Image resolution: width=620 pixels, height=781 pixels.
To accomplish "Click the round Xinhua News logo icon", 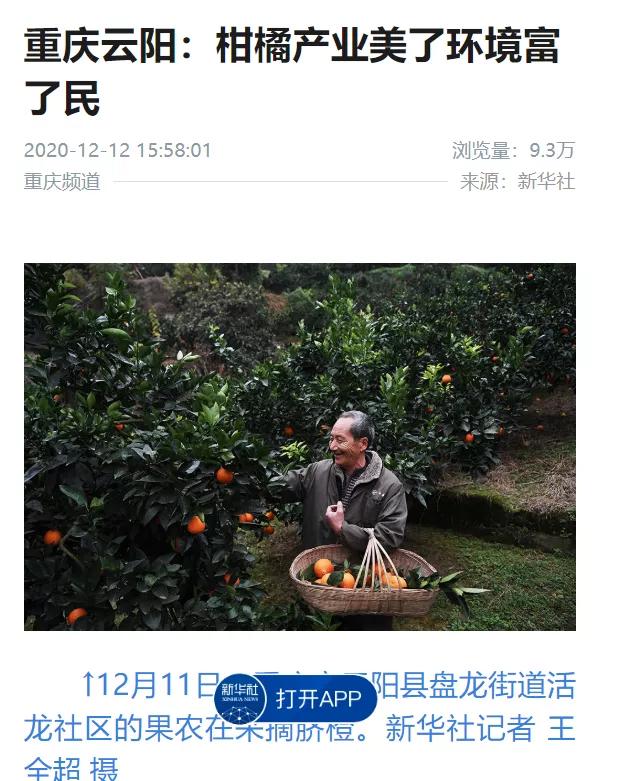I will 240,699.
